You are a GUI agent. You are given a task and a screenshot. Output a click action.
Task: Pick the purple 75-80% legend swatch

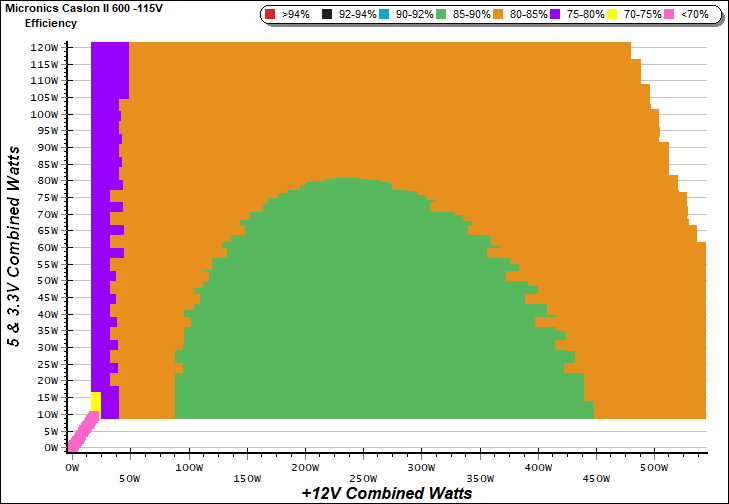pos(561,15)
